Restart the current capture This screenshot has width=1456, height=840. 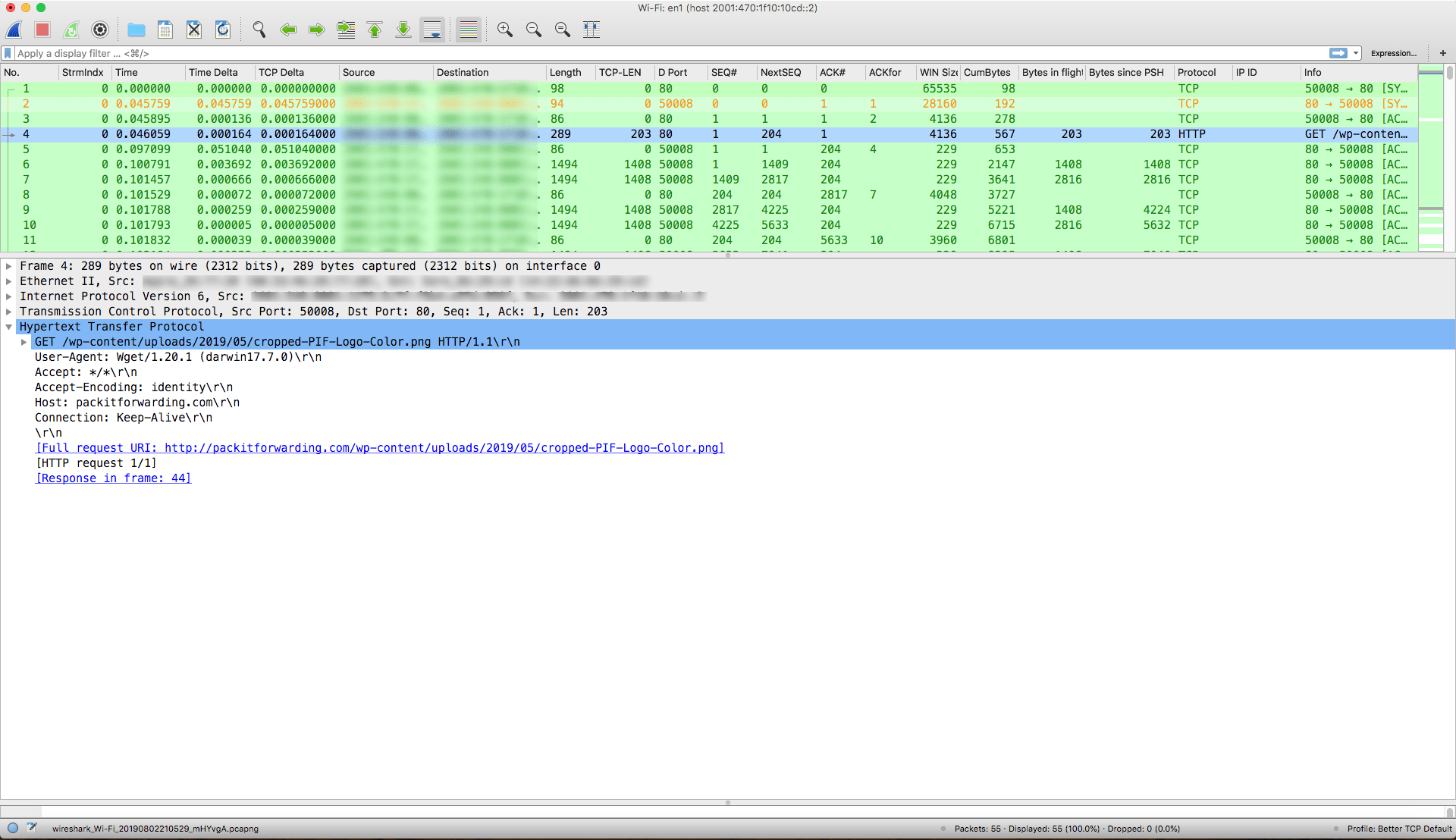(71, 30)
